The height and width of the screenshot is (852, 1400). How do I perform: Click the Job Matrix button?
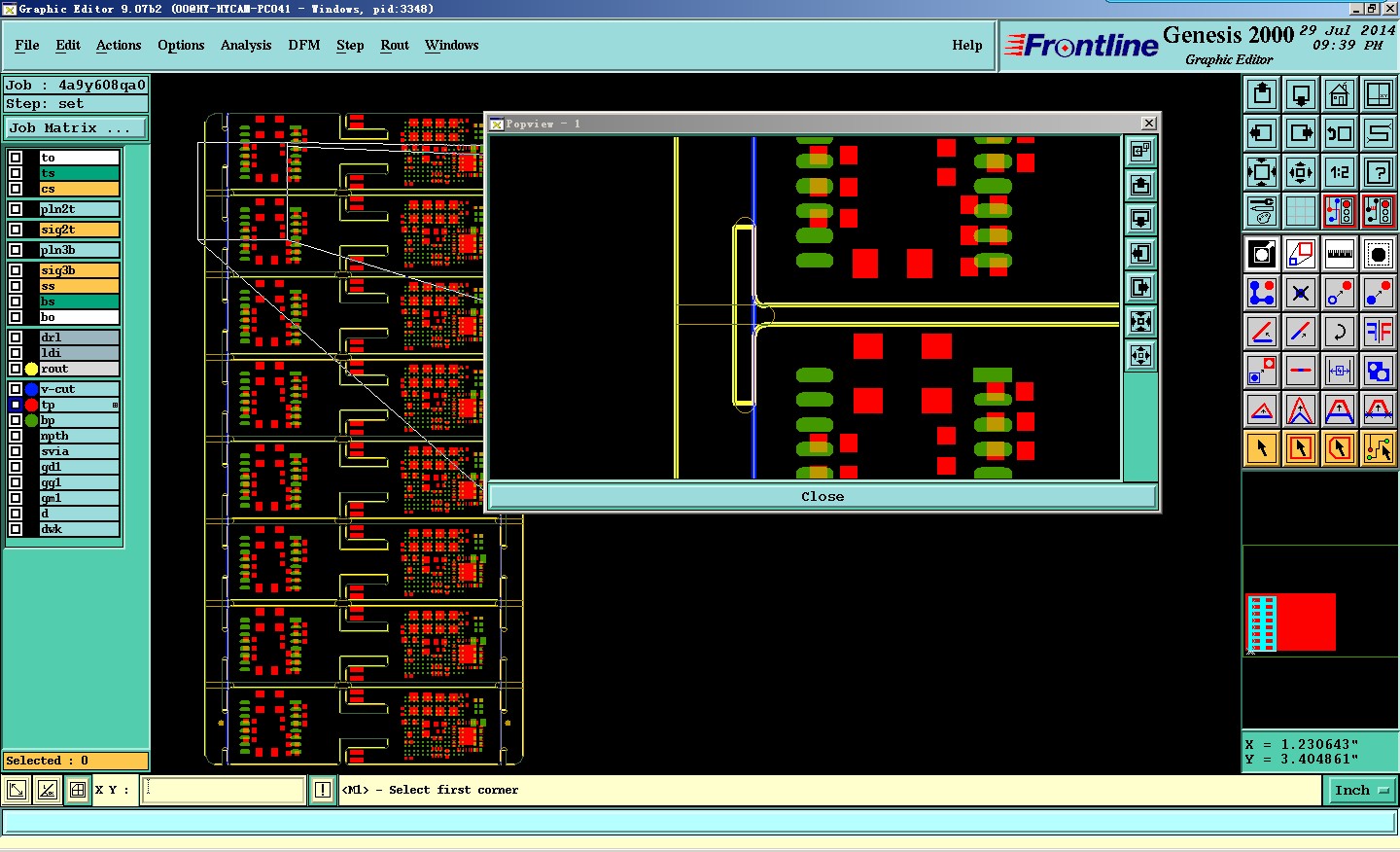(x=76, y=127)
